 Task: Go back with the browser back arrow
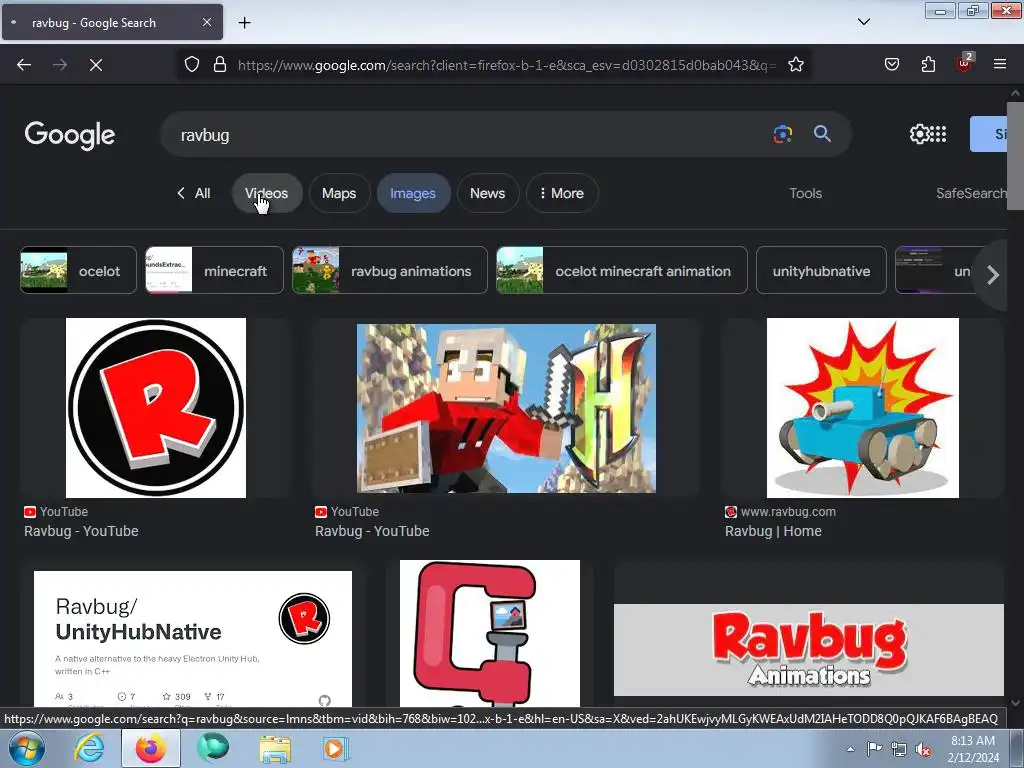pos(24,65)
